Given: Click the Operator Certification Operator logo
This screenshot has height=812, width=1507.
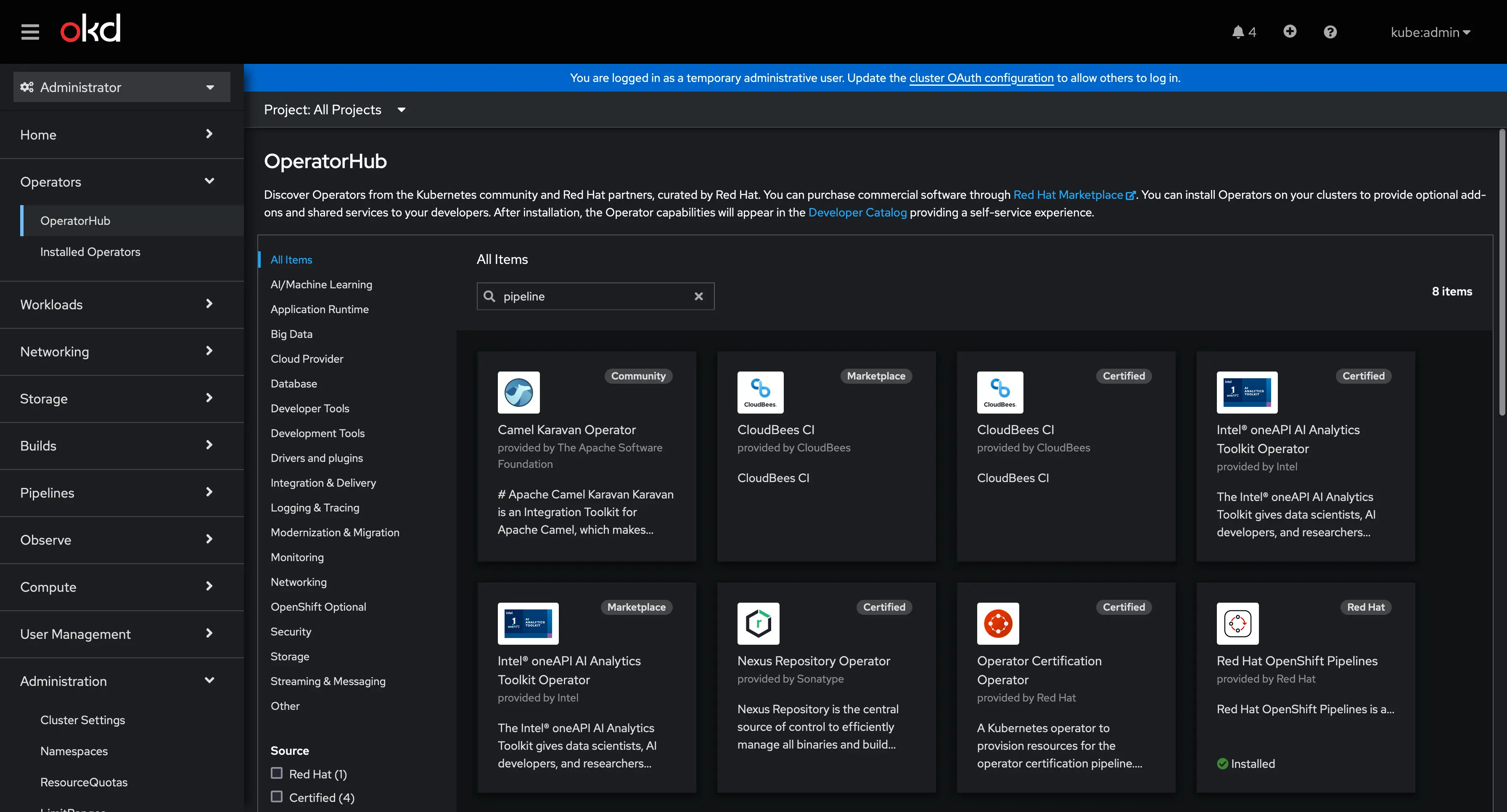Looking at the screenshot, I should (x=998, y=623).
